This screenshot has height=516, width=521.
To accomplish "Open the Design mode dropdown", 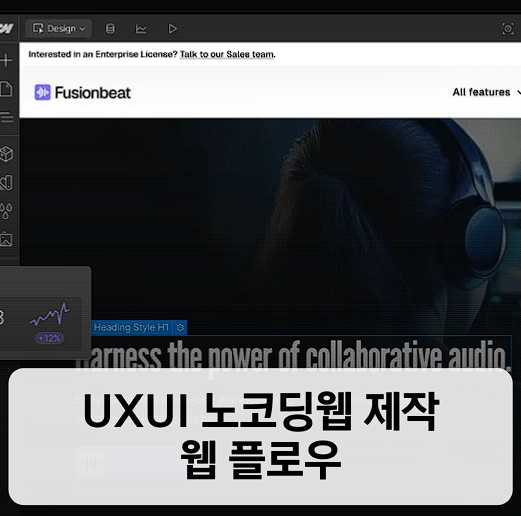I will pyautogui.click(x=59, y=29).
